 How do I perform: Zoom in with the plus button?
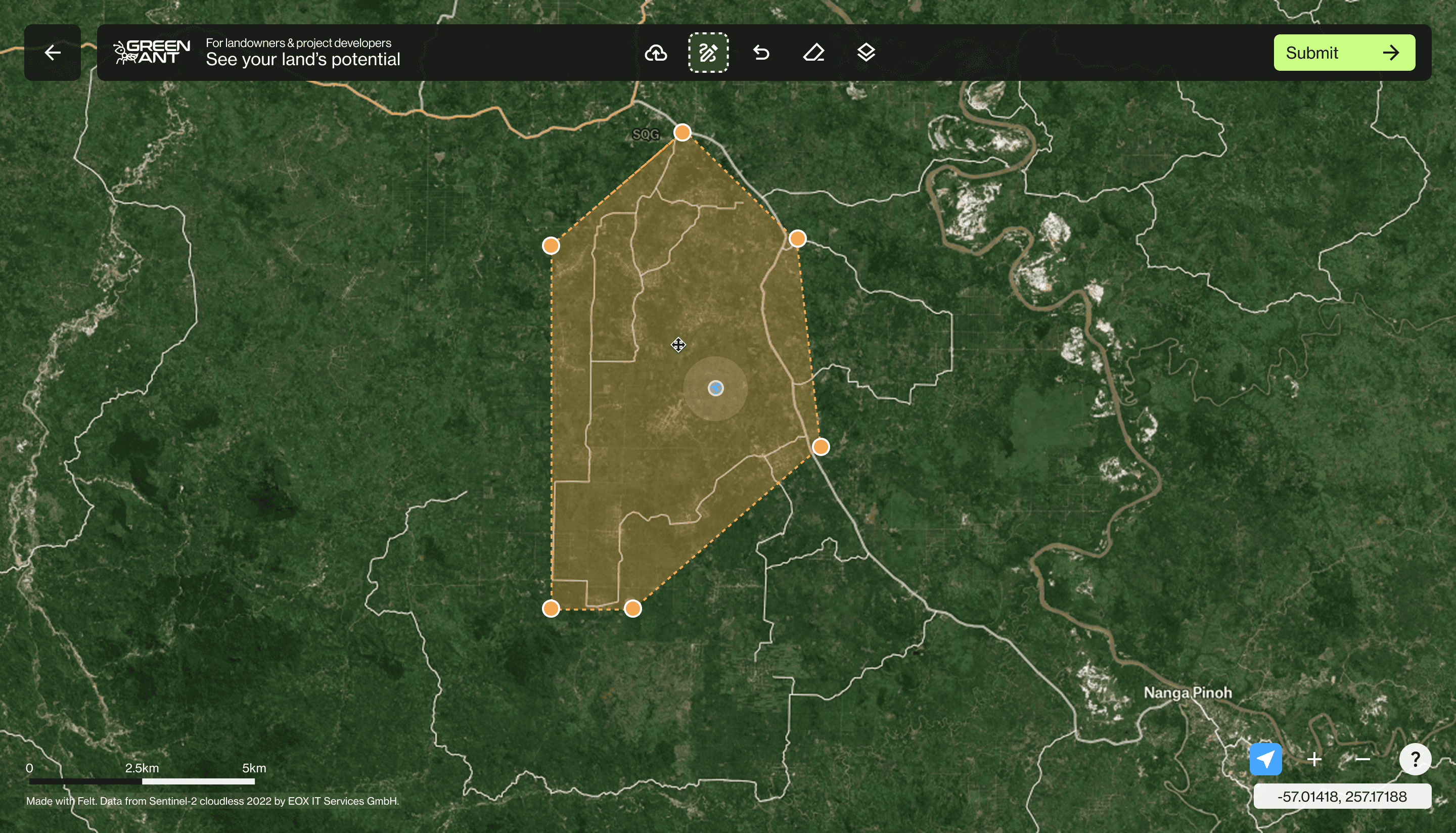click(x=1314, y=759)
